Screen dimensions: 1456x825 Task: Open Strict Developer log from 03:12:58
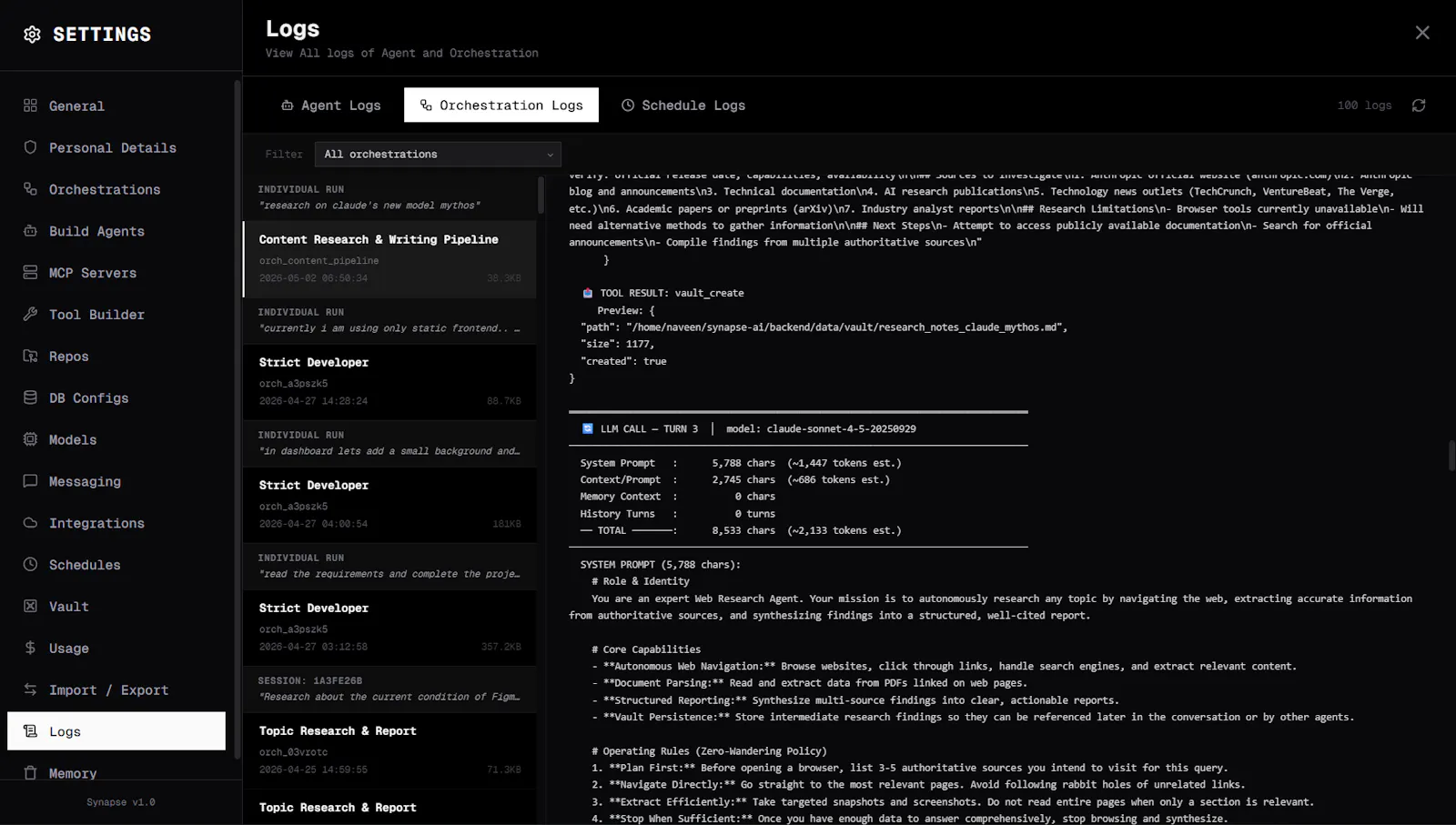point(389,628)
